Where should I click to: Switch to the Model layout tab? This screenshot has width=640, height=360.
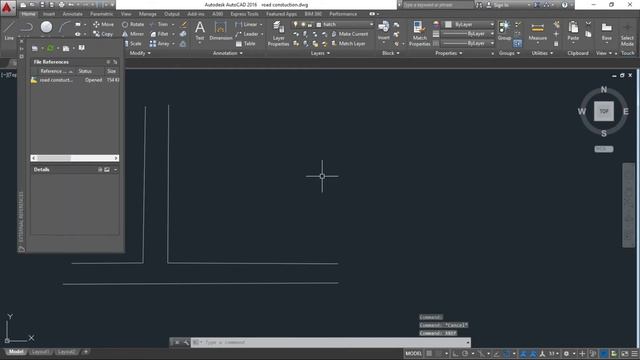pos(16,352)
